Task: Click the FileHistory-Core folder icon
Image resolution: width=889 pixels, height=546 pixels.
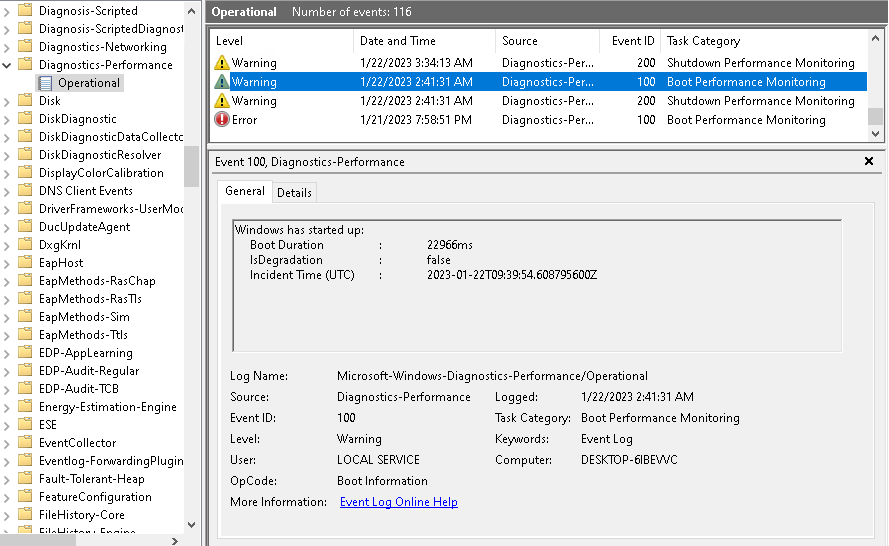Action: point(25,514)
